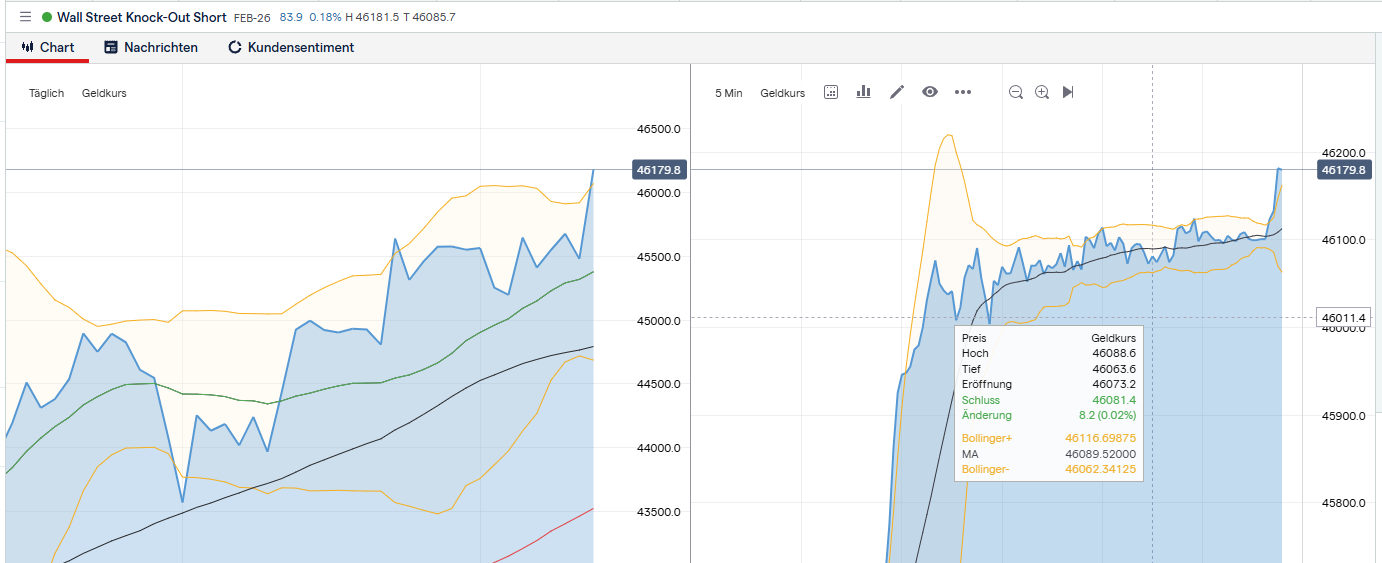Click the Bollinger+ value 46116.69875
This screenshot has height=563, width=1382.
[1100, 438]
